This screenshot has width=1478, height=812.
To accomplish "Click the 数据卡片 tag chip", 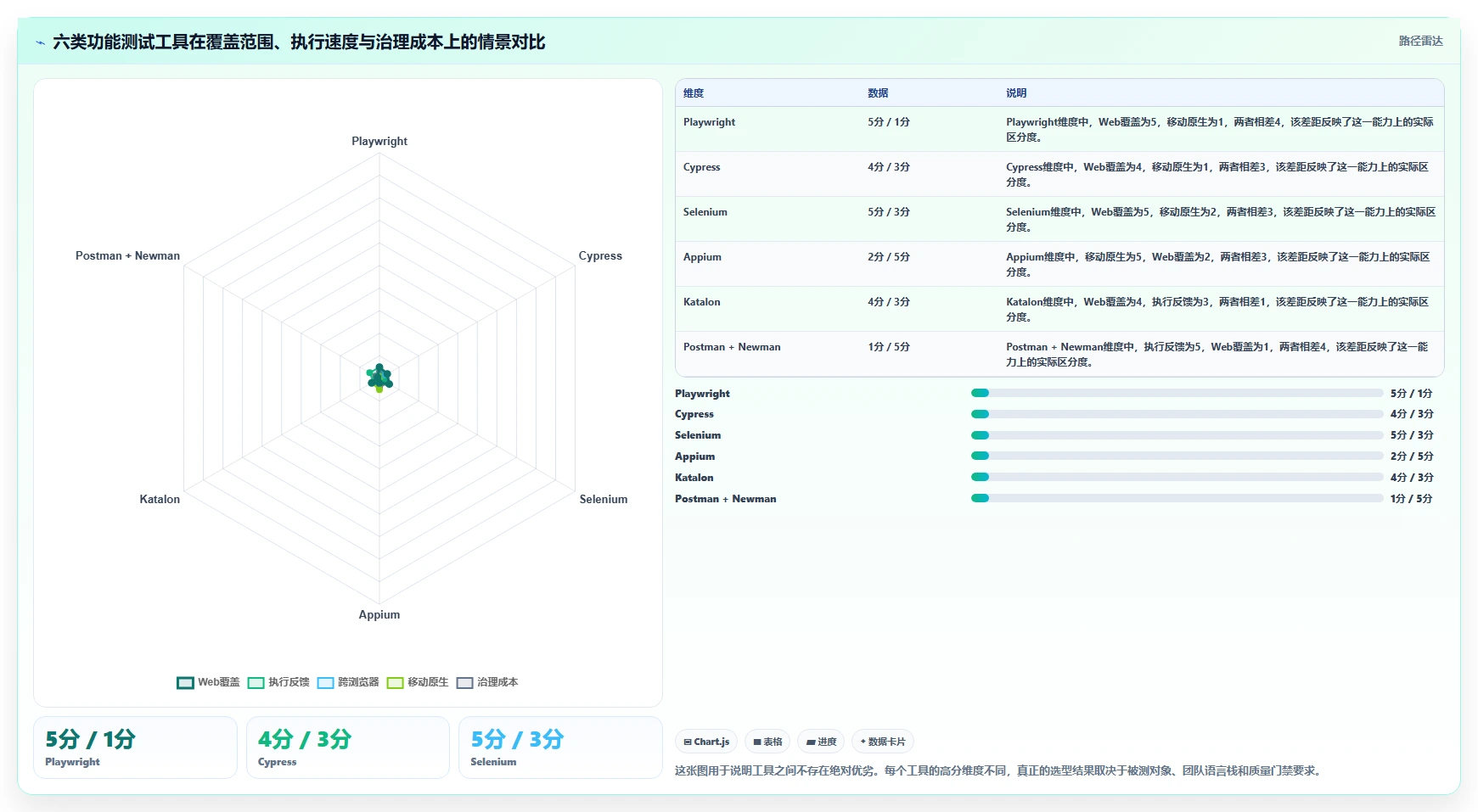I will pos(883,742).
